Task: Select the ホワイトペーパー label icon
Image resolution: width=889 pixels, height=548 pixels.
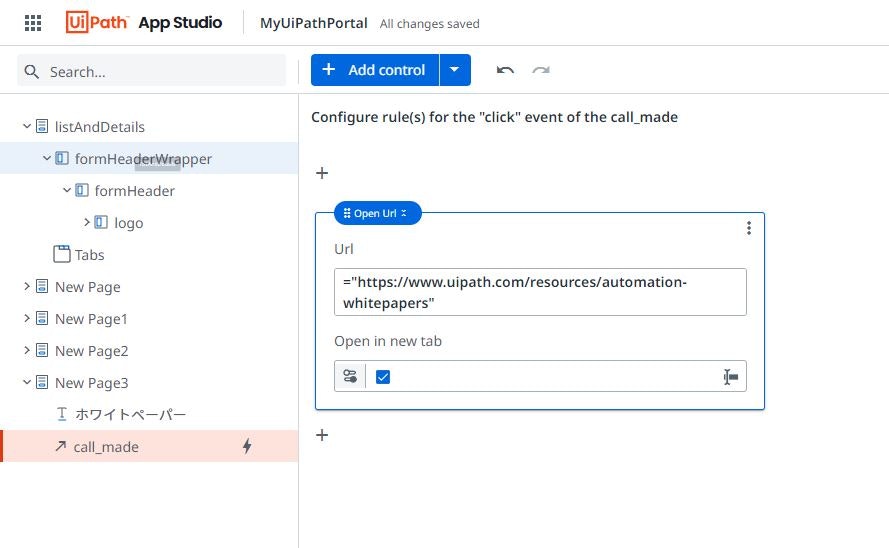Action: pyautogui.click(x=62, y=414)
